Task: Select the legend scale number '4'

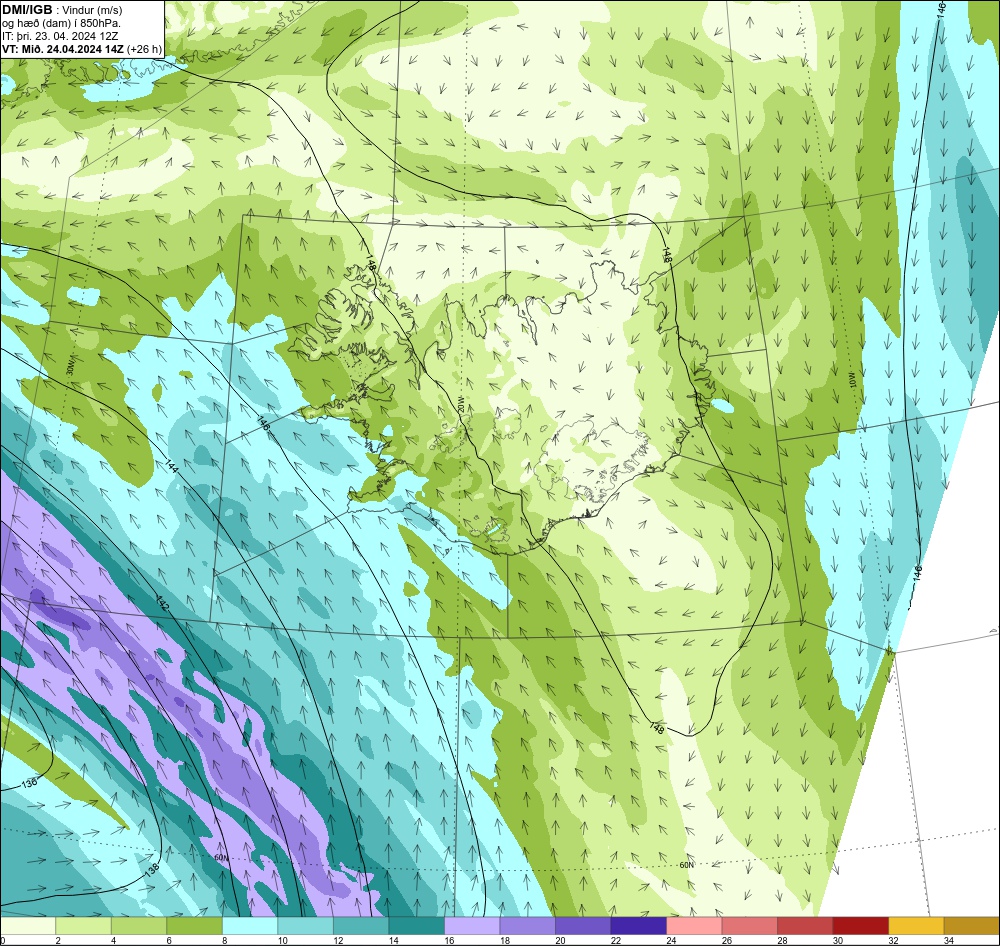Action: 114,940
